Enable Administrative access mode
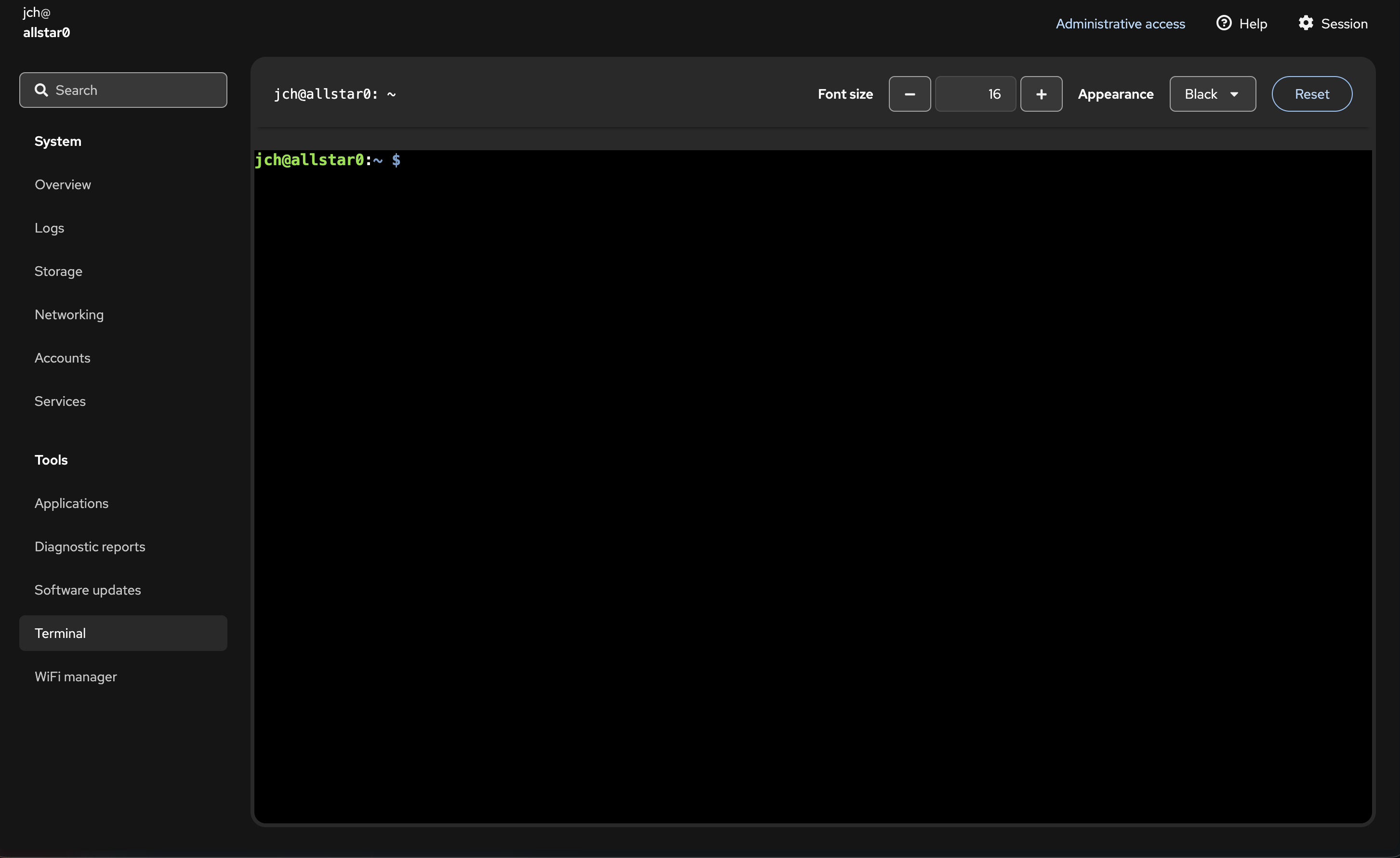Viewport: 1400px width, 858px height. click(x=1121, y=23)
